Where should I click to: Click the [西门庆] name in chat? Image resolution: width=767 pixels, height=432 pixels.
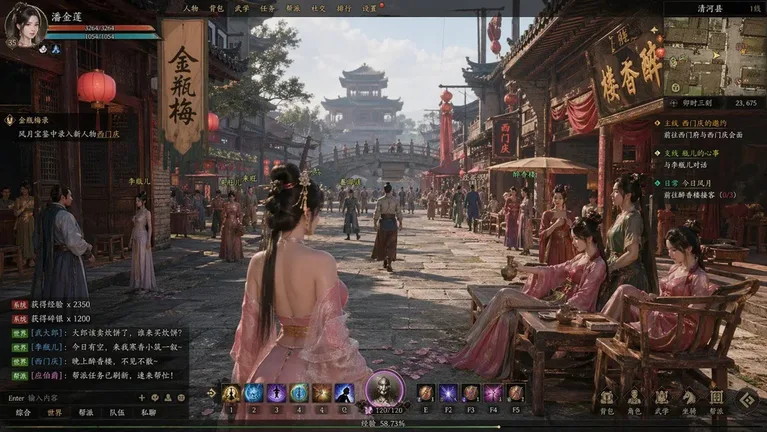(47, 361)
